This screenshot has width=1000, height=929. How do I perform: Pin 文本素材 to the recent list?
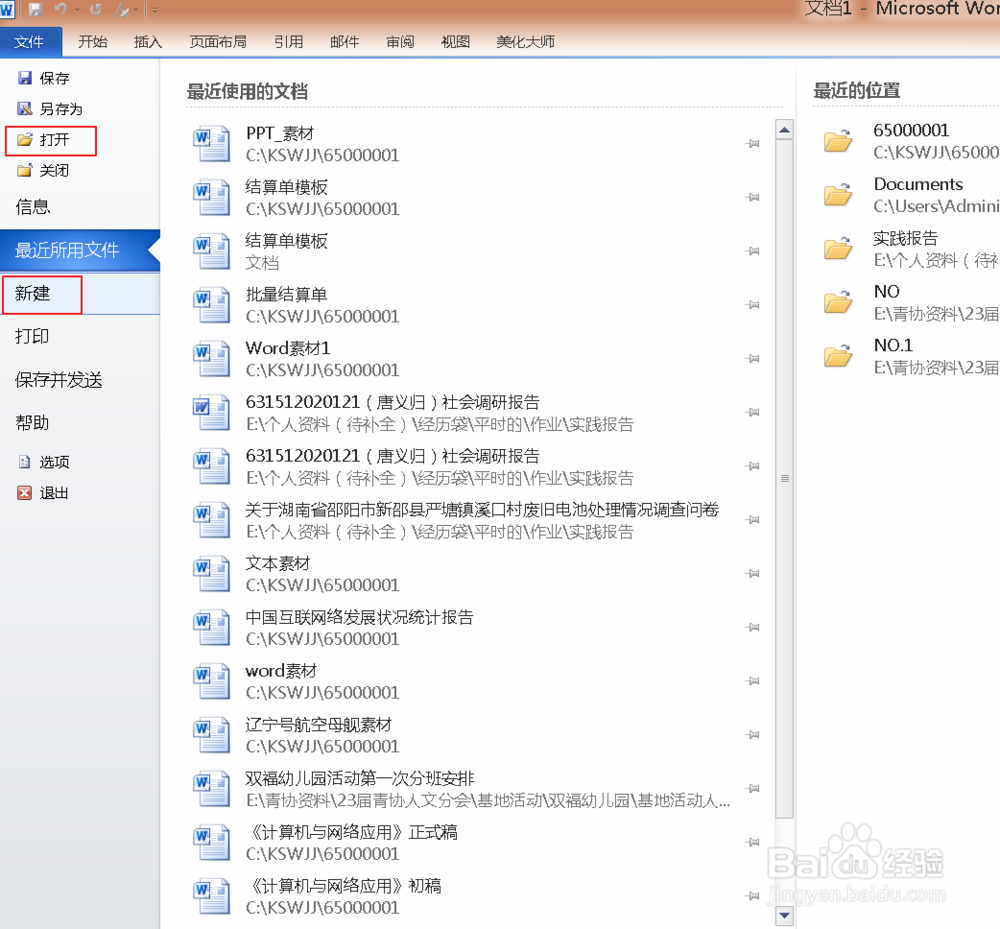753,574
